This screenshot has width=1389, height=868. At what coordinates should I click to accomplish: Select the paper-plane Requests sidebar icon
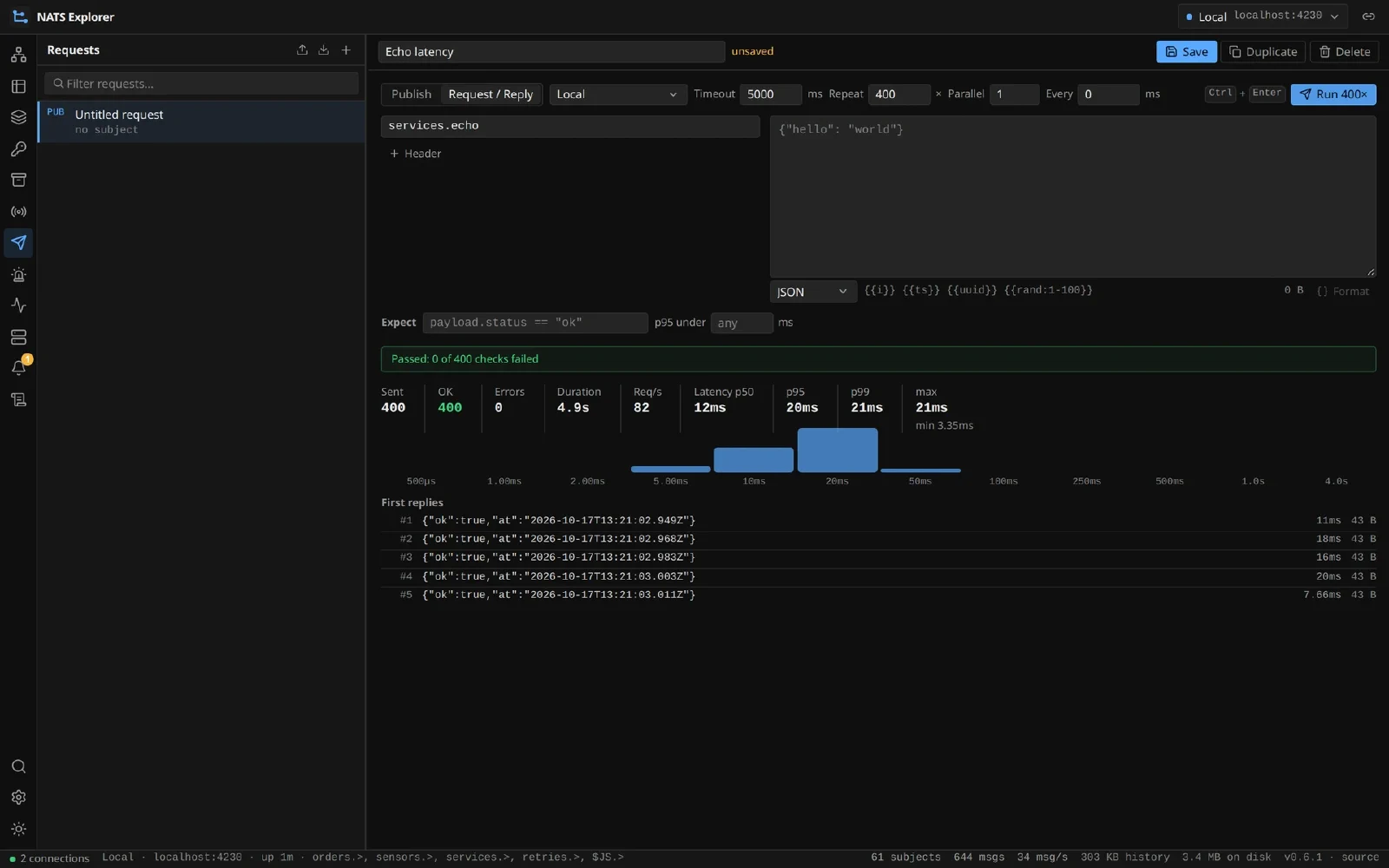[18, 242]
